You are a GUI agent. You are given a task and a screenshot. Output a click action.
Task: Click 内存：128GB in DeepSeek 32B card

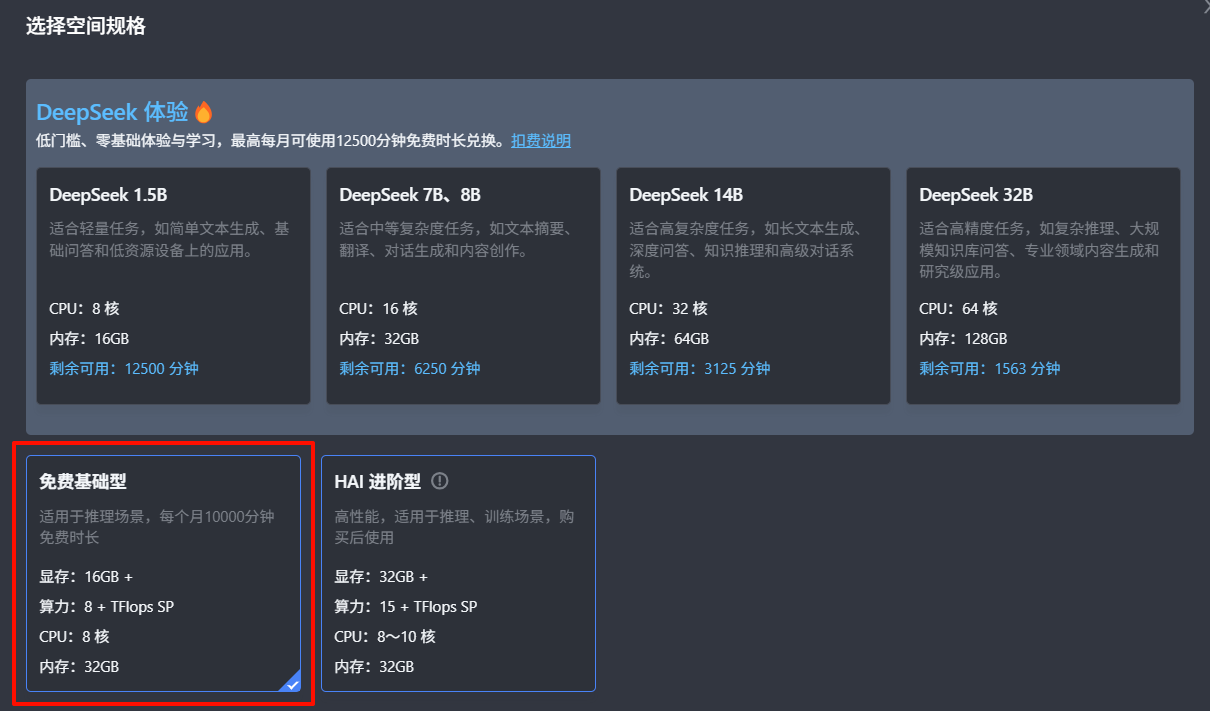pyautogui.click(x=963, y=338)
